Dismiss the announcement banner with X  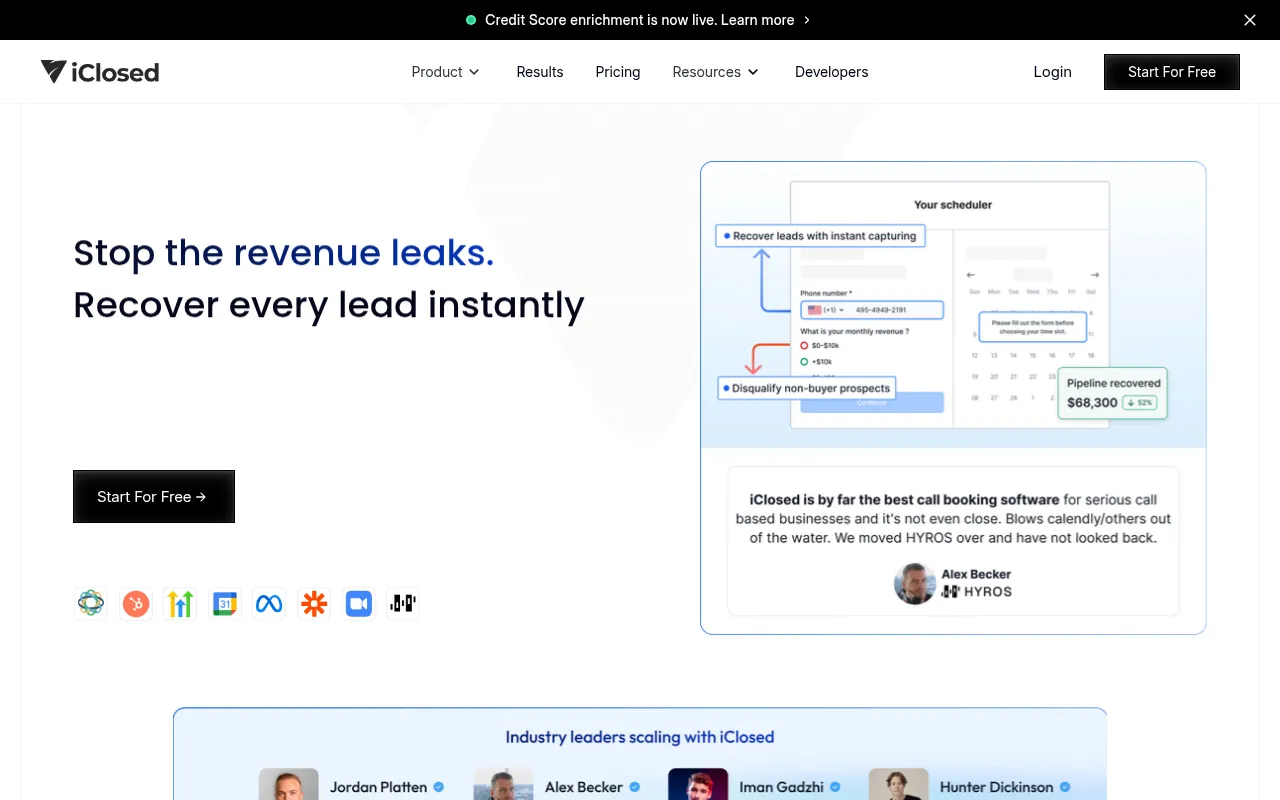click(1250, 20)
